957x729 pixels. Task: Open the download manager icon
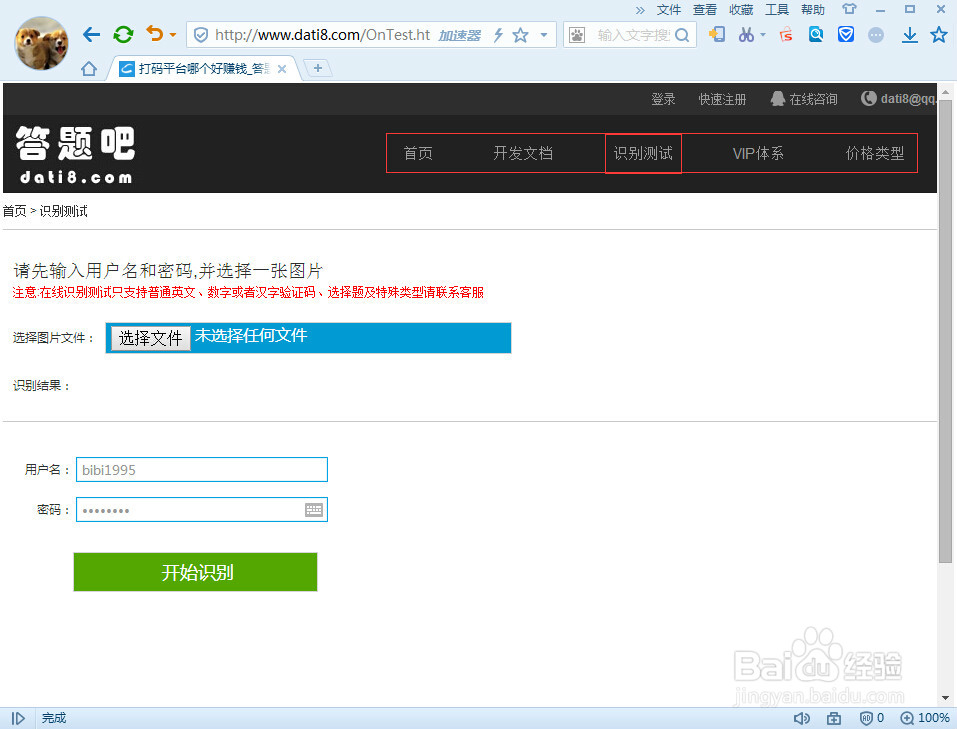pos(910,34)
